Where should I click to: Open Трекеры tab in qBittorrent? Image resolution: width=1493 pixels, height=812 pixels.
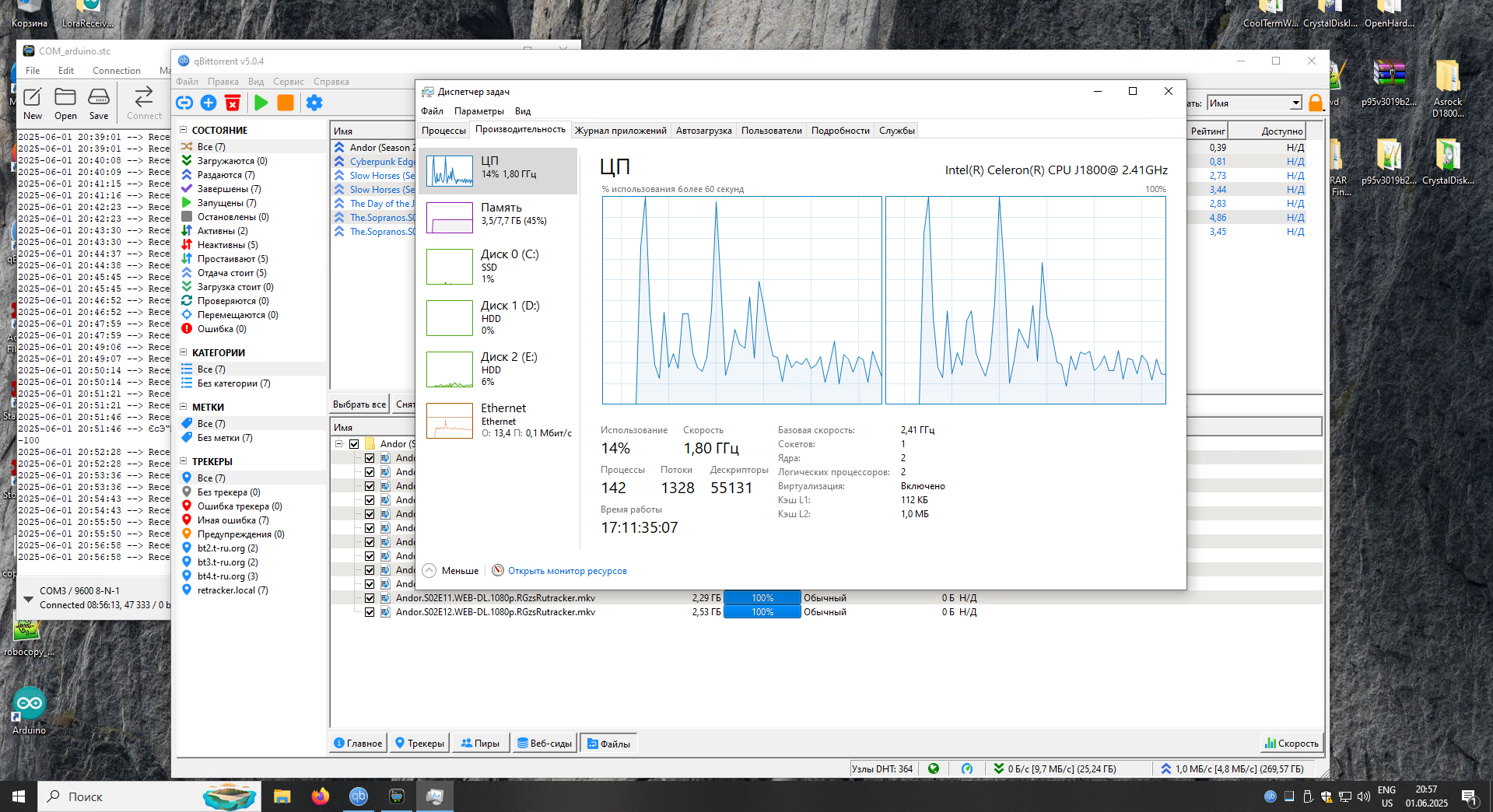[419, 744]
